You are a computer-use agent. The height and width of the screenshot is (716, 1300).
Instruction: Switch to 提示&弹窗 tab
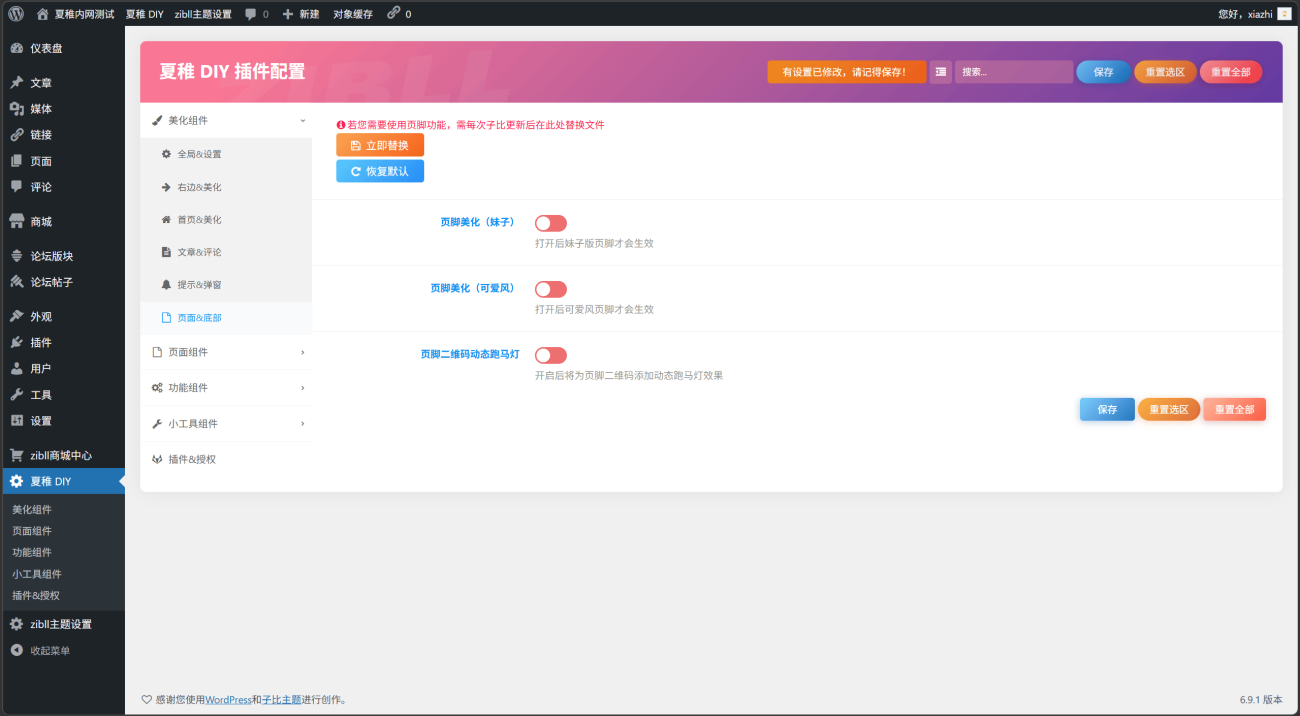199,285
